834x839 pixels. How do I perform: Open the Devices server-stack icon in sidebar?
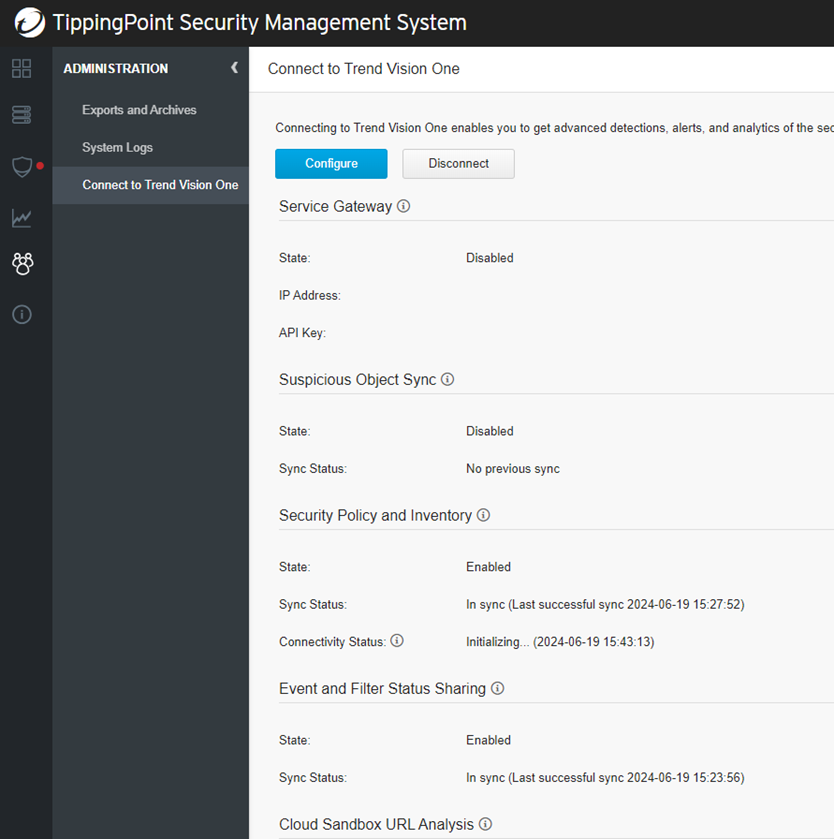click(x=21, y=115)
